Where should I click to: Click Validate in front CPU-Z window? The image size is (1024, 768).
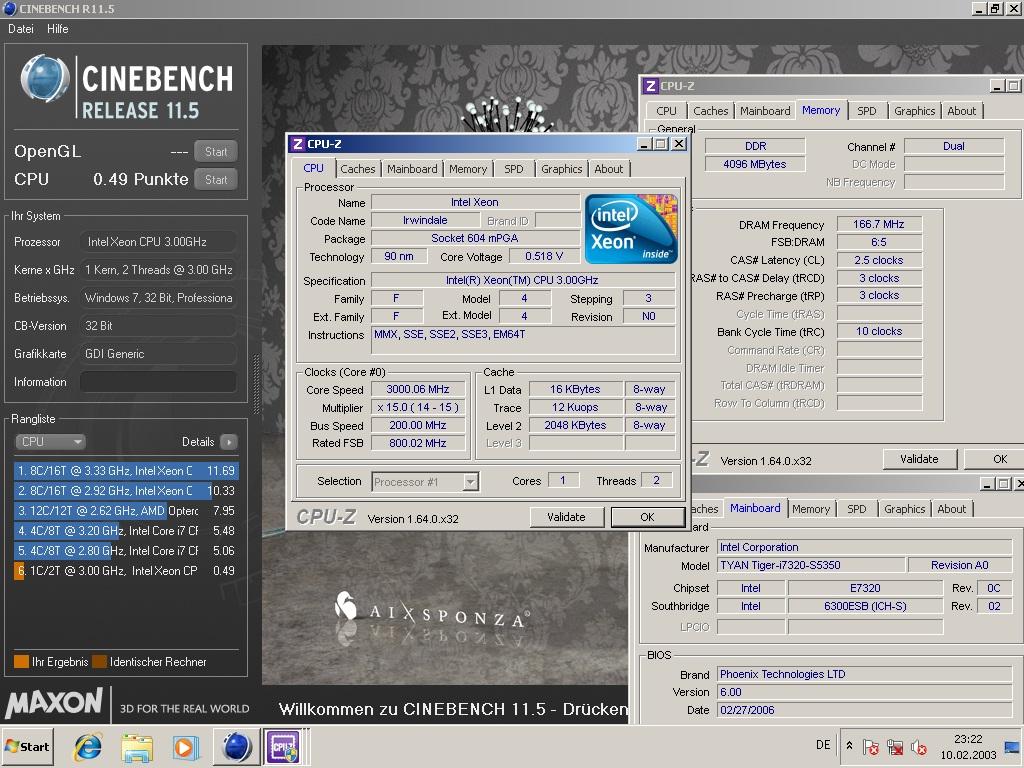[x=566, y=517]
